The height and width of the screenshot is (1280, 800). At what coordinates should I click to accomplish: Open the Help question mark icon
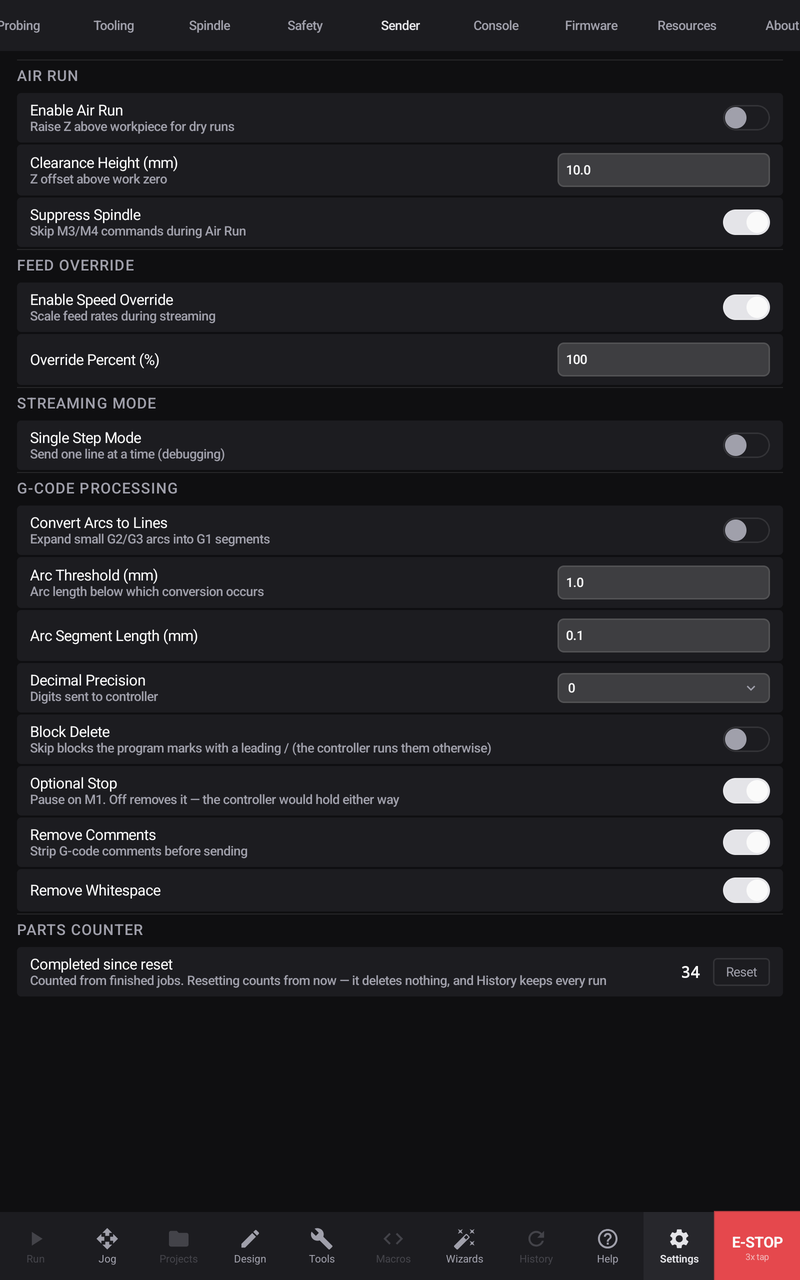607,1238
